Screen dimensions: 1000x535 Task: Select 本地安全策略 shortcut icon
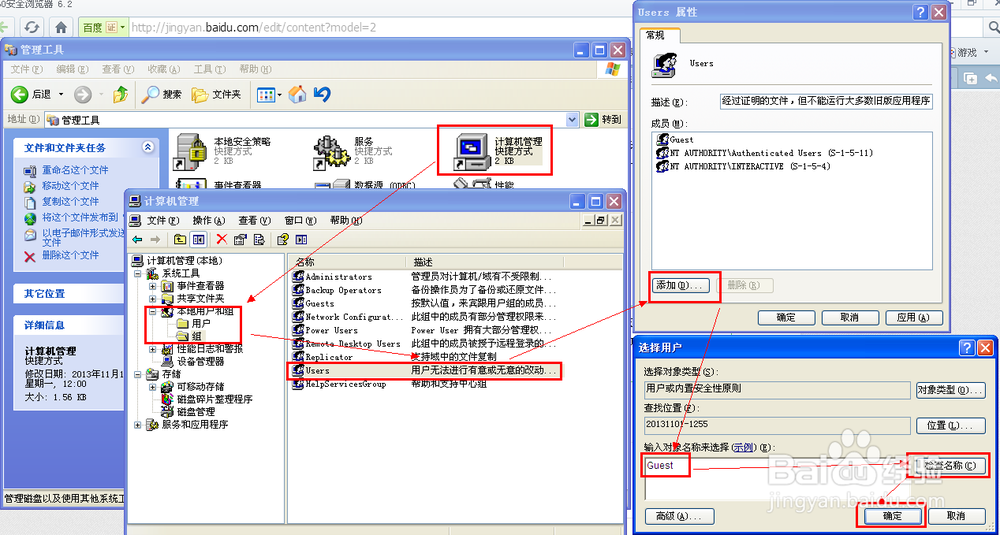click(x=190, y=152)
